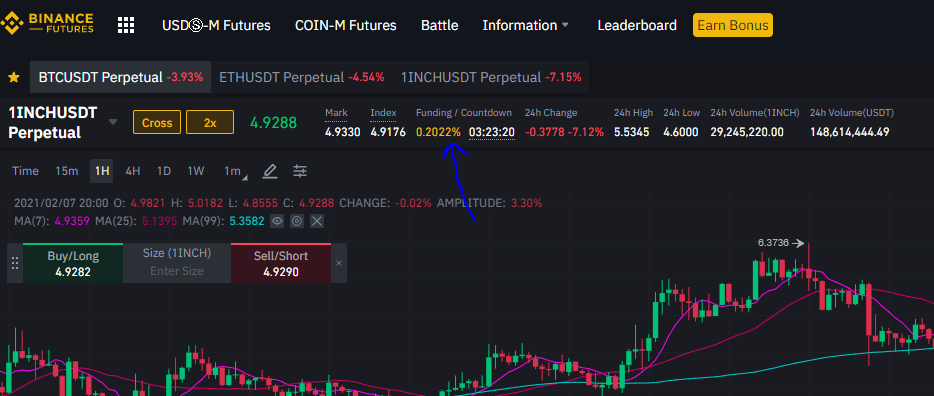Click the AMPLITUDE value 3.30%
The width and height of the screenshot is (934, 396).
[526, 203]
